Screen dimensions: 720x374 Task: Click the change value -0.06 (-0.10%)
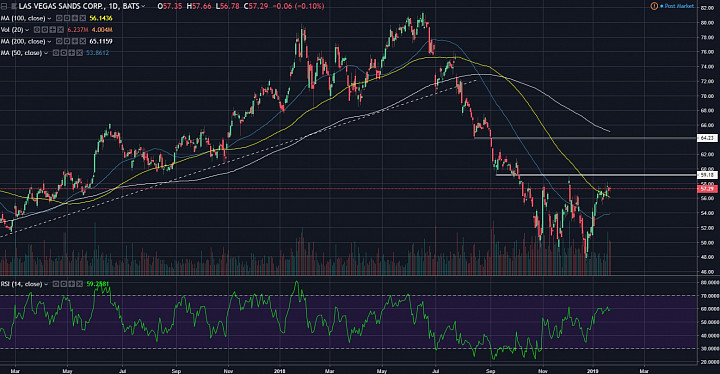click(298, 6)
